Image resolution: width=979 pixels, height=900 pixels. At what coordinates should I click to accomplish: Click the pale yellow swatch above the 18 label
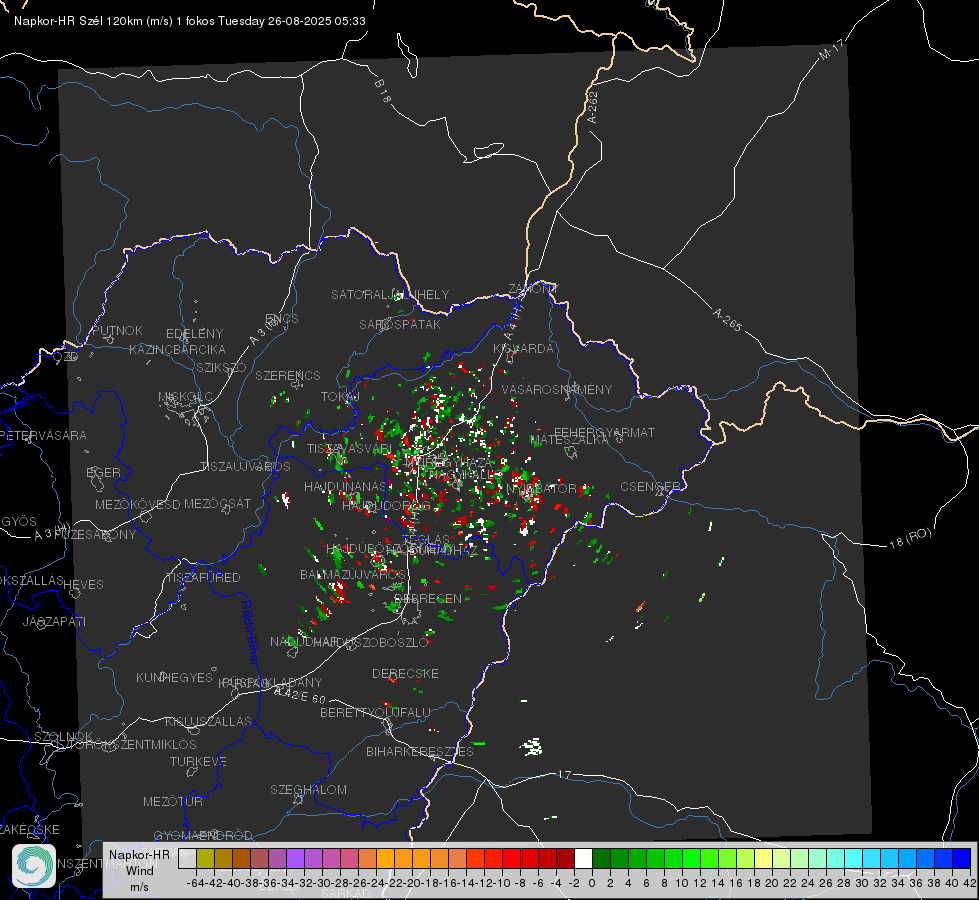click(764, 859)
